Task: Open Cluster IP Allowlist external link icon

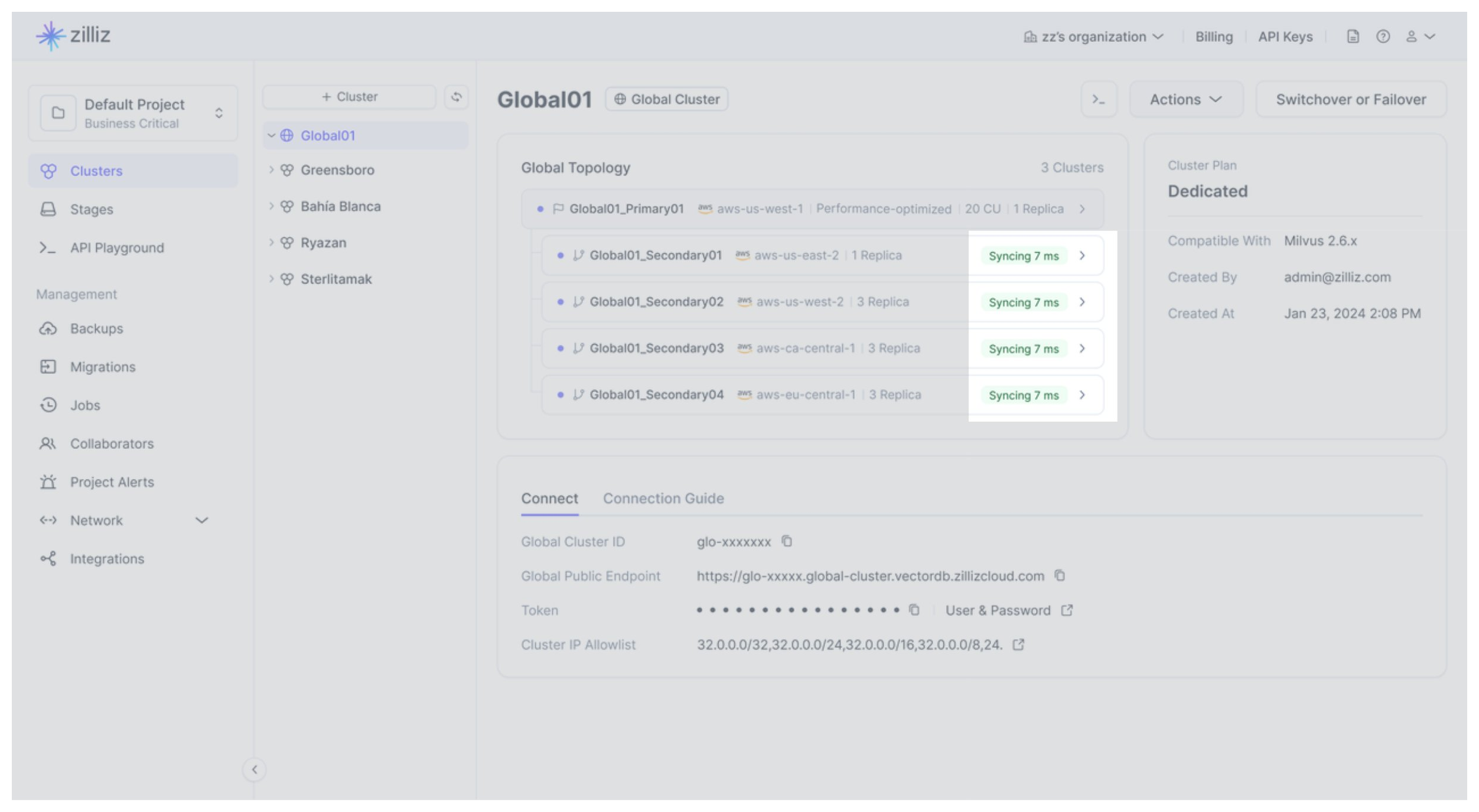Action: pyautogui.click(x=1018, y=644)
